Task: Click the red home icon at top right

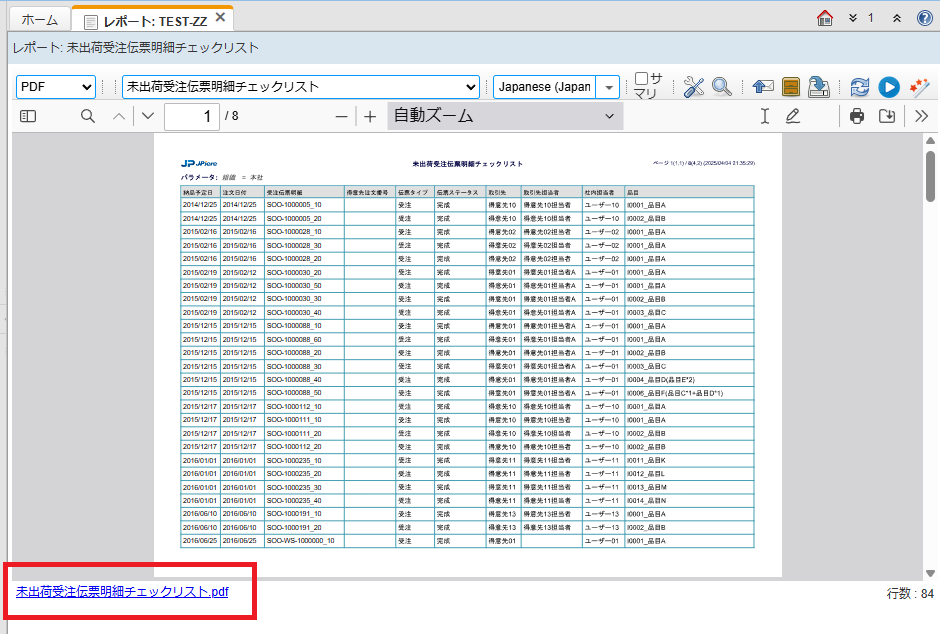Action: 825,18
